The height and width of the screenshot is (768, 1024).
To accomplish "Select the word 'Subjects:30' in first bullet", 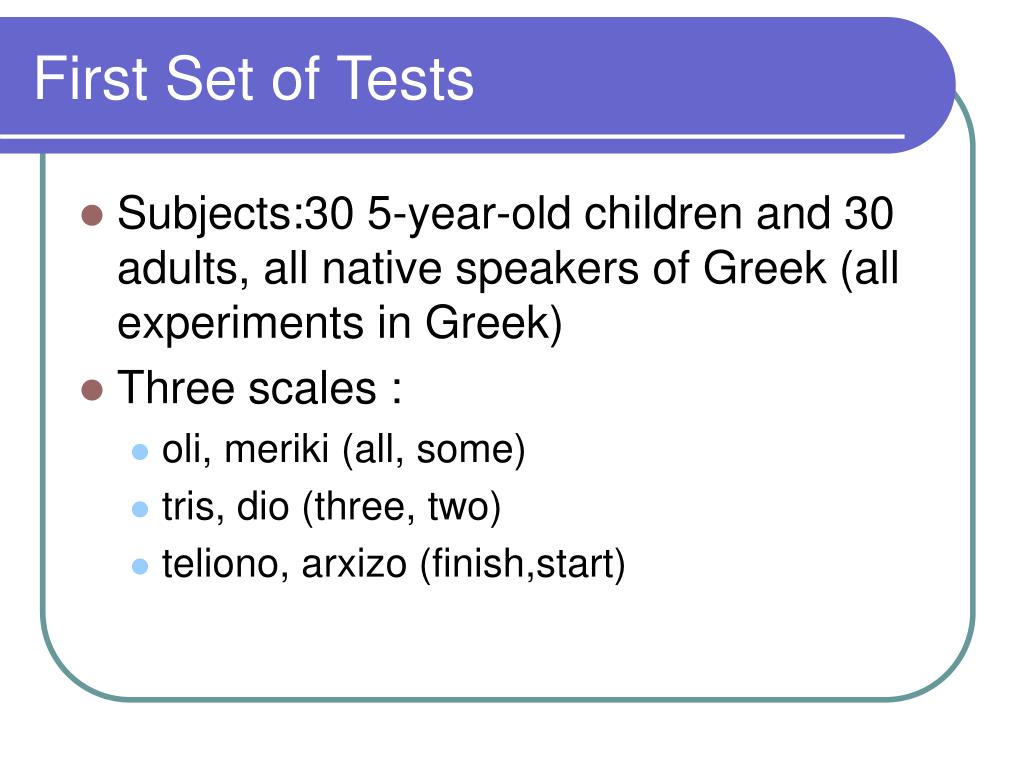I will point(236,215).
